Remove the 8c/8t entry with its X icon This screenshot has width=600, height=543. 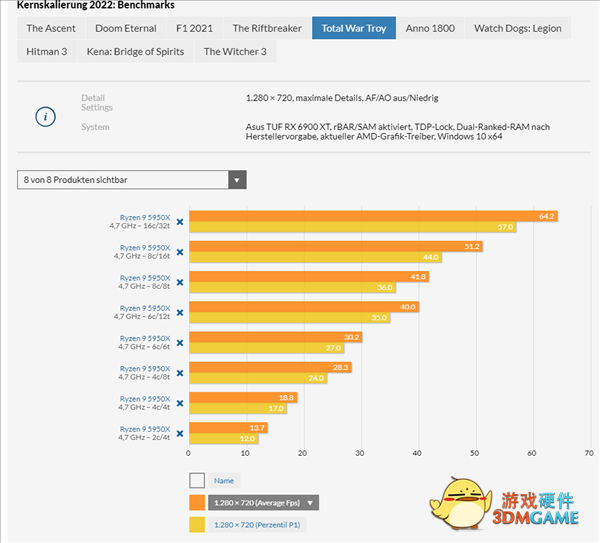[x=180, y=283]
